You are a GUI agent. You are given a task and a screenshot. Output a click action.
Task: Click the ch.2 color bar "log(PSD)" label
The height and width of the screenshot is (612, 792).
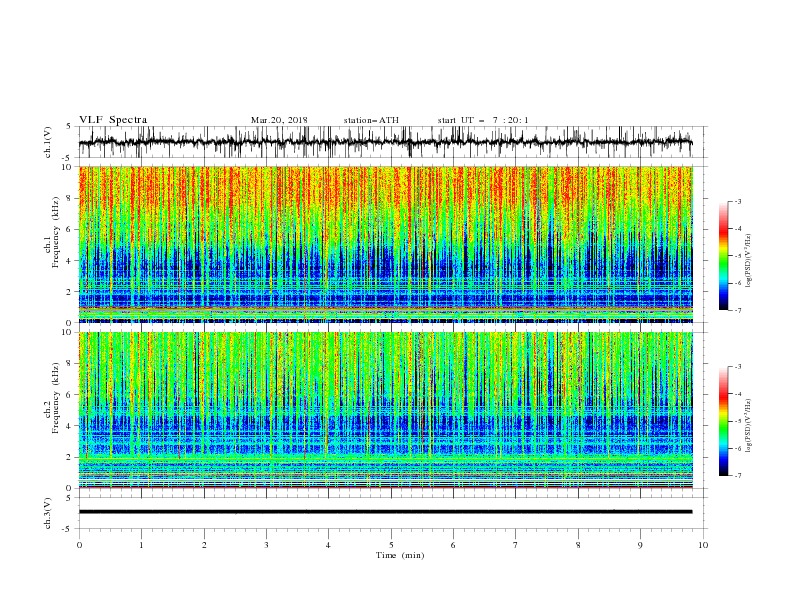pyautogui.click(x=749, y=426)
